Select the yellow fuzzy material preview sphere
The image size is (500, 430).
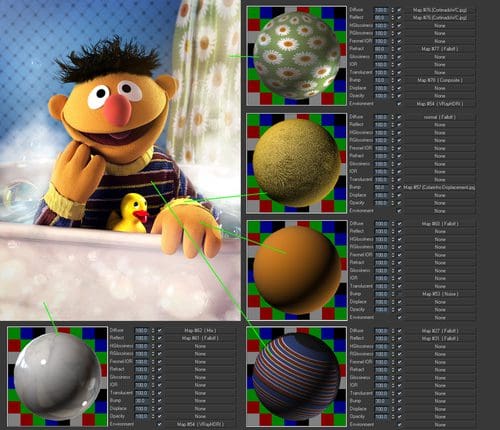point(297,163)
